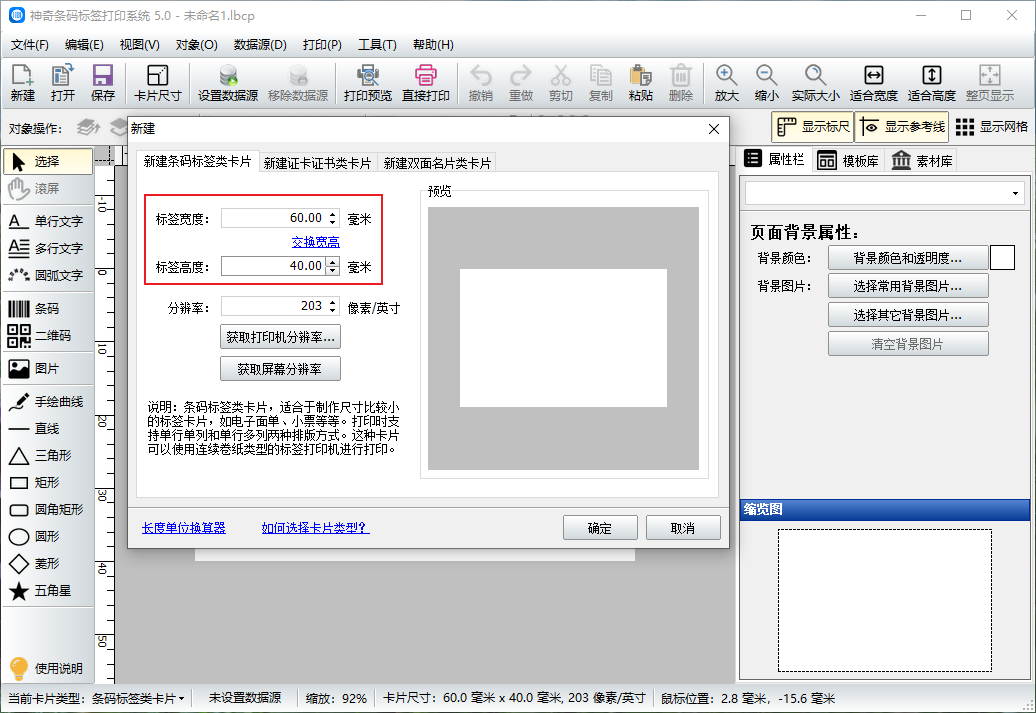Click the white background color swatch

tap(1002, 258)
